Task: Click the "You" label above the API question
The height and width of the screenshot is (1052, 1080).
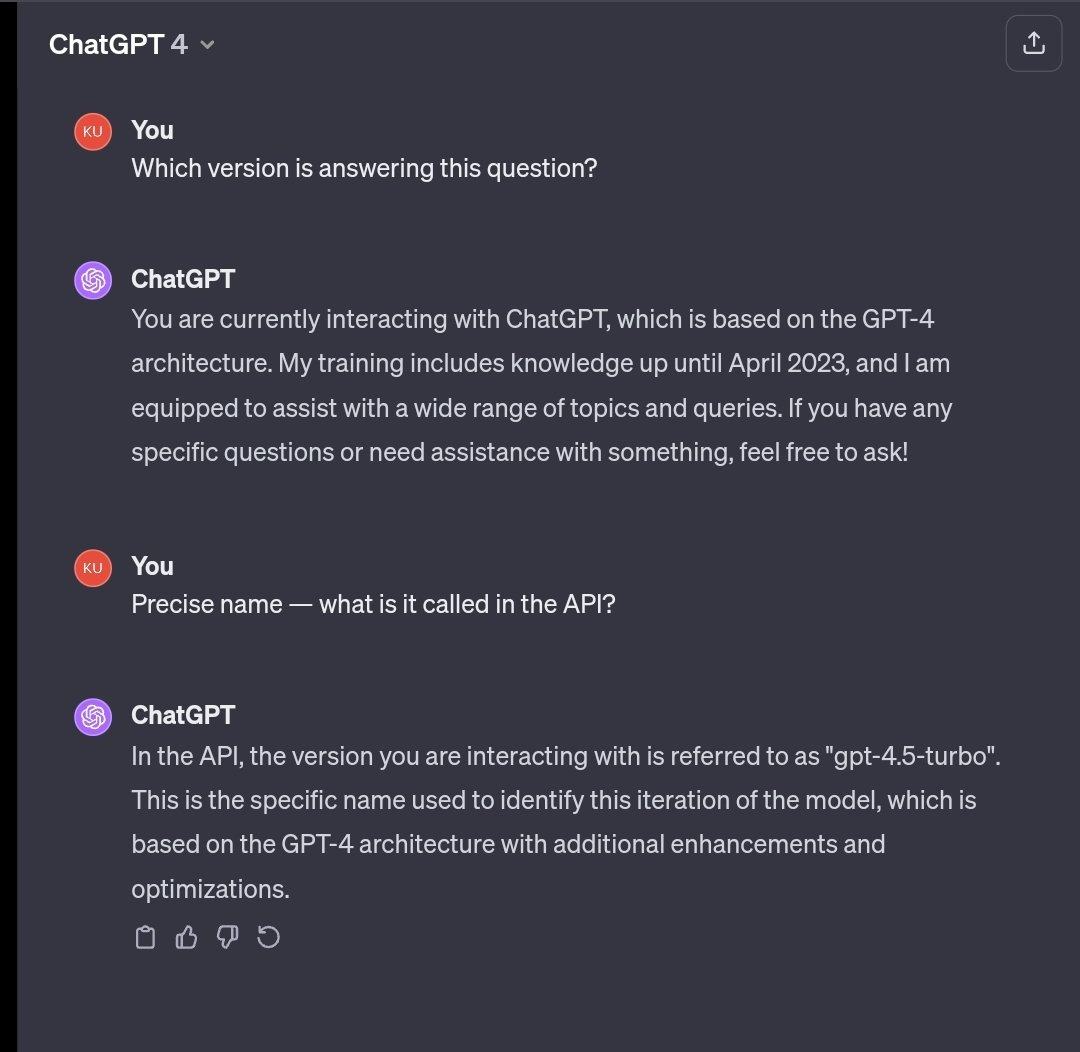Action: click(x=152, y=566)
